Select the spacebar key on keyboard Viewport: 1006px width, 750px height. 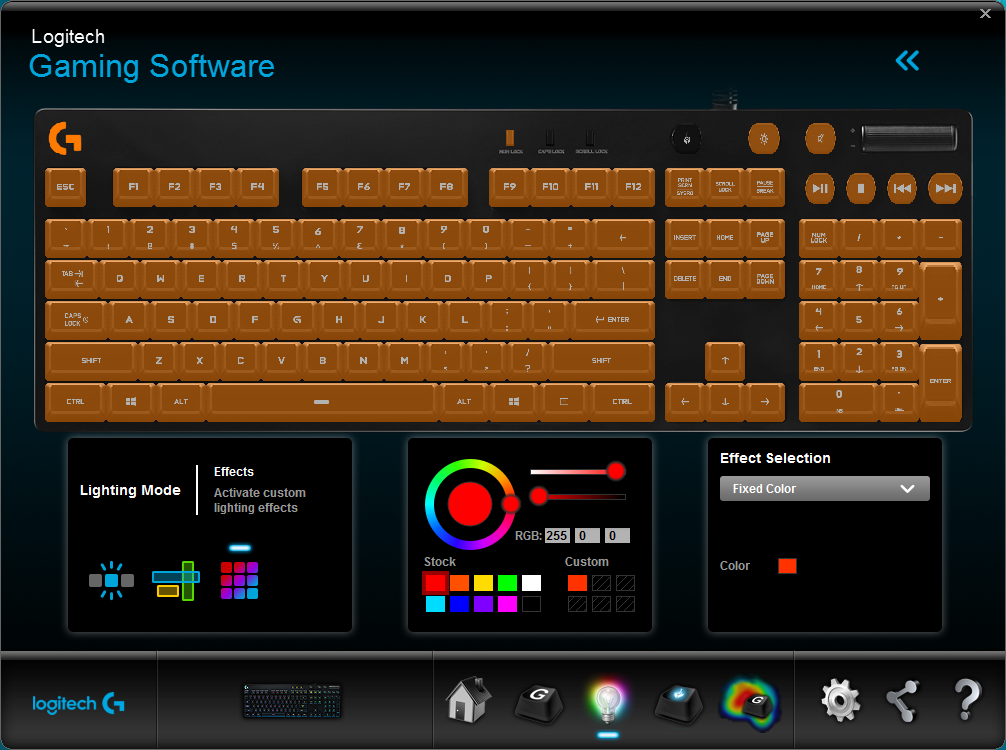(322, 402)
